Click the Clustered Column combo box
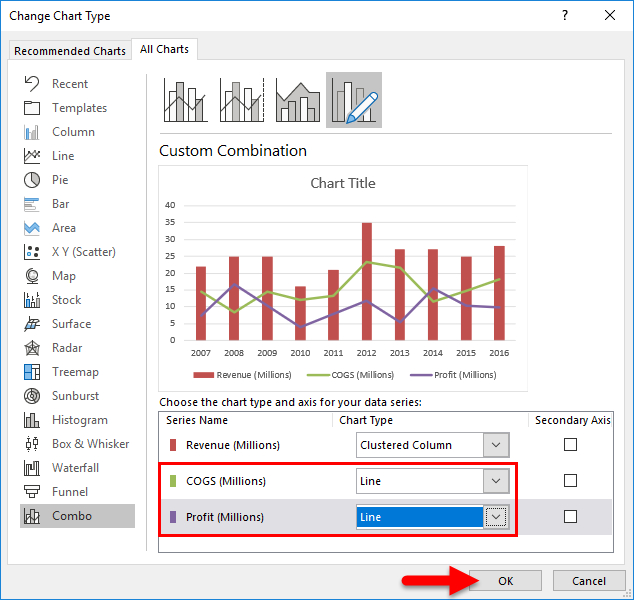This screenshot has height=600, width=634. click(432, 445)
